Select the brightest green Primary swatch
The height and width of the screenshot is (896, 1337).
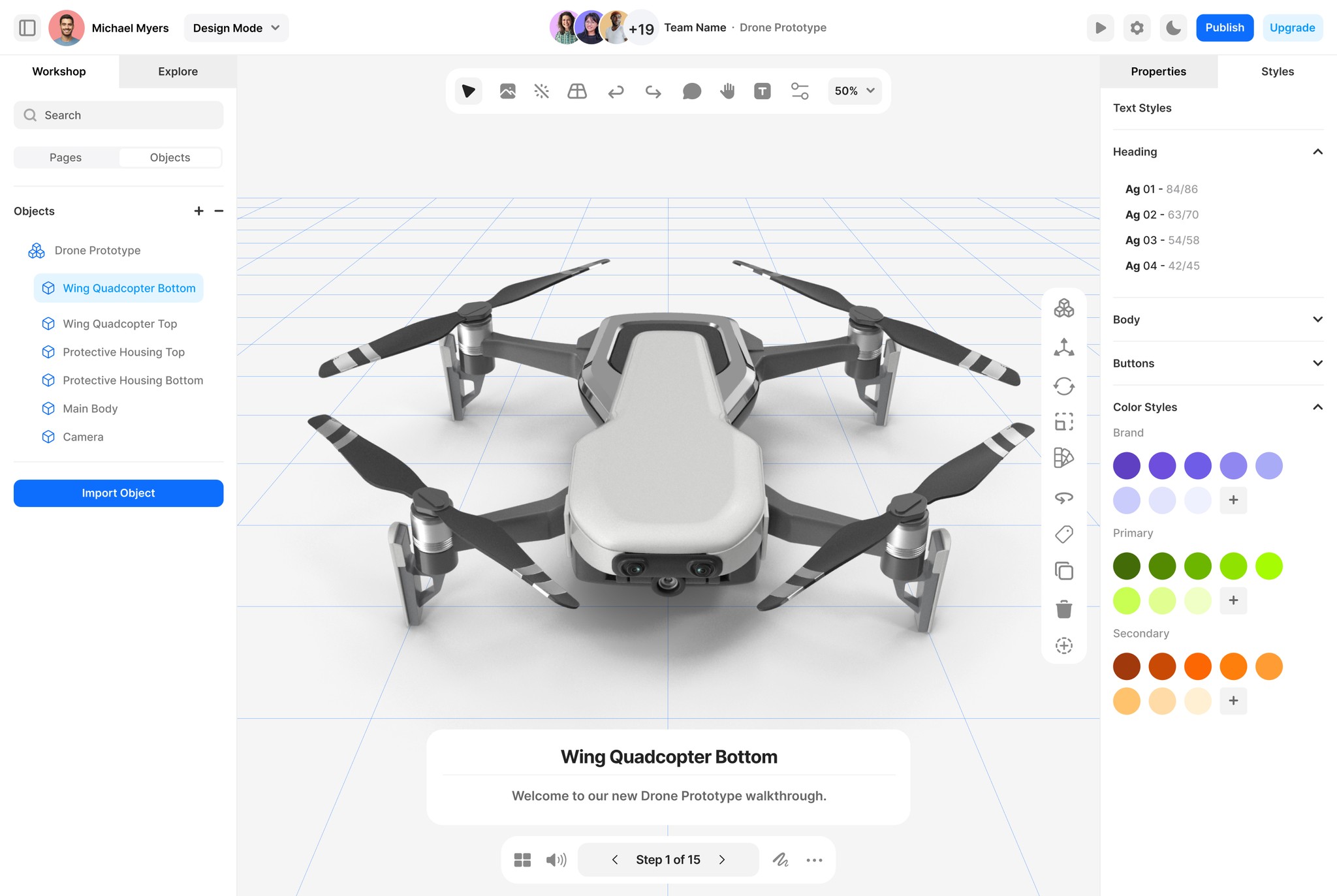click(x=1268, y=566)
